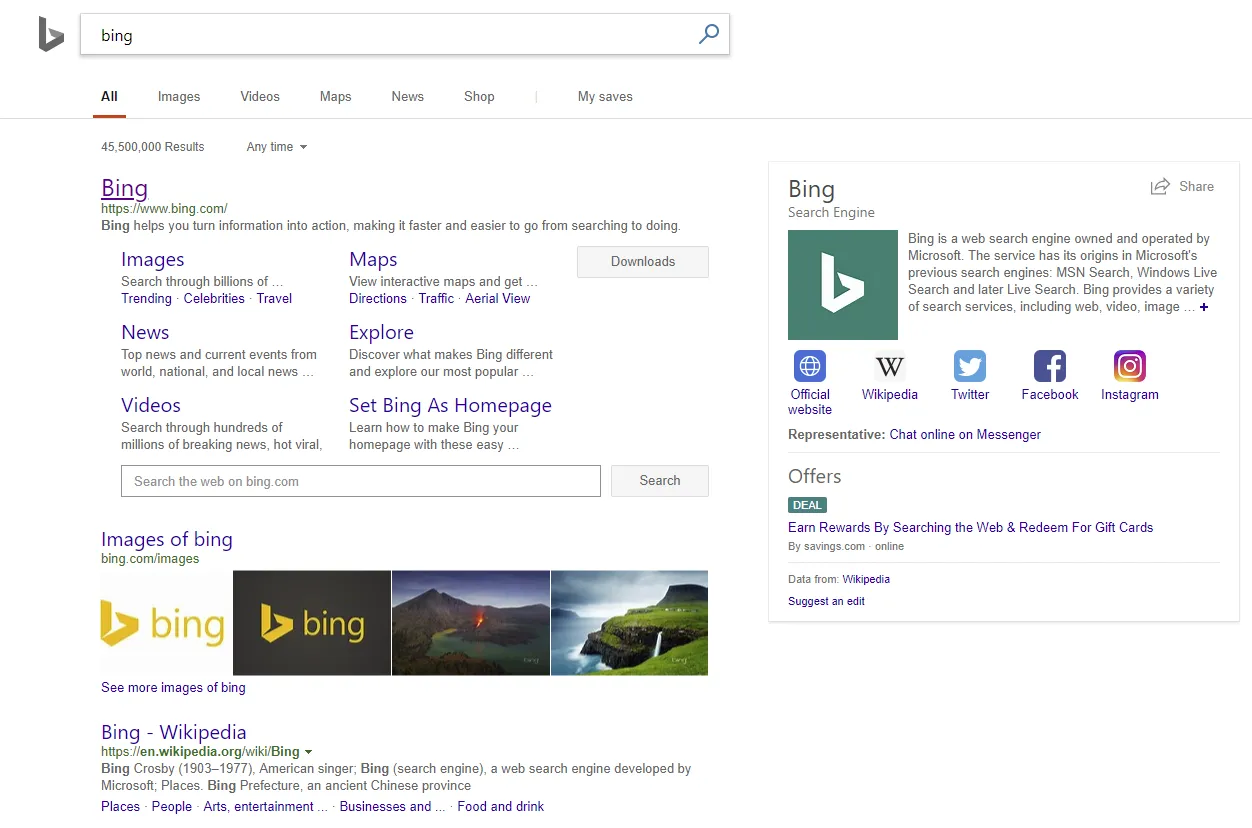Open the Any time filter dropdown

[x=277, y=147]
